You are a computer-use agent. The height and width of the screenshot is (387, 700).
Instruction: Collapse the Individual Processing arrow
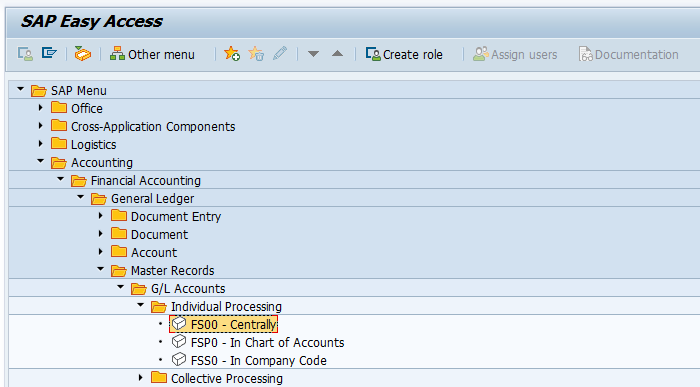coord(141,305)
